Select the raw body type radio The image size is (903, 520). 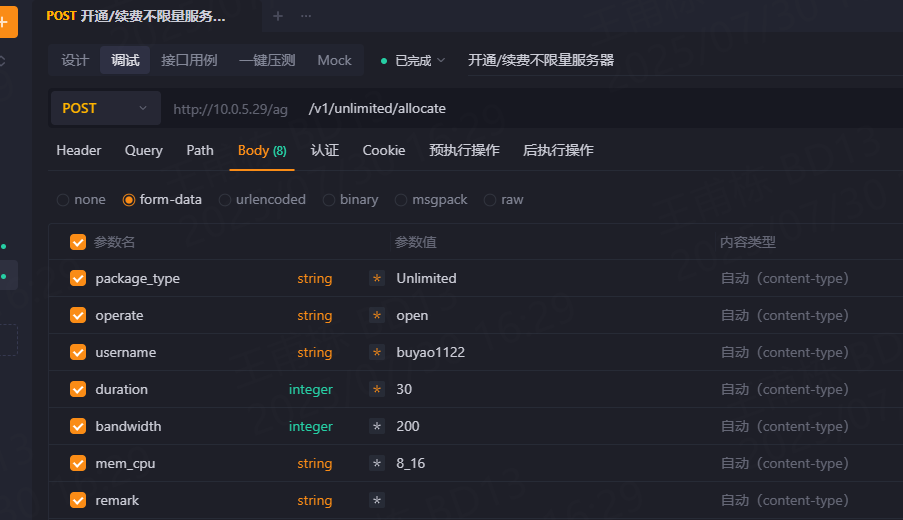click(490, 200)
